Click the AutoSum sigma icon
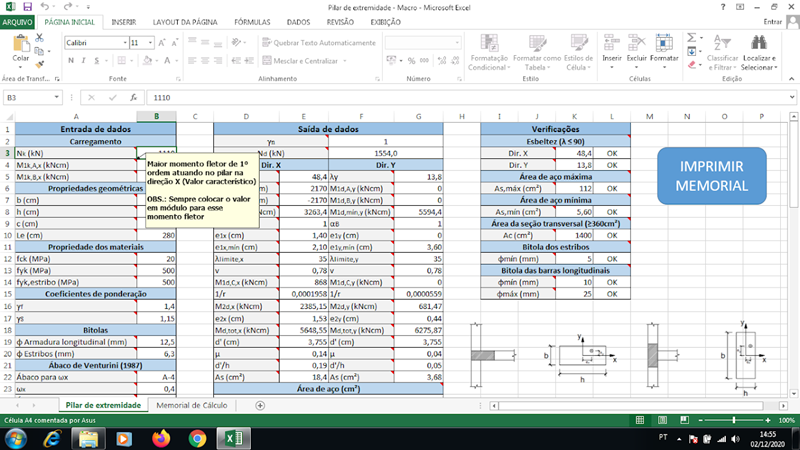 click(691, 38)
